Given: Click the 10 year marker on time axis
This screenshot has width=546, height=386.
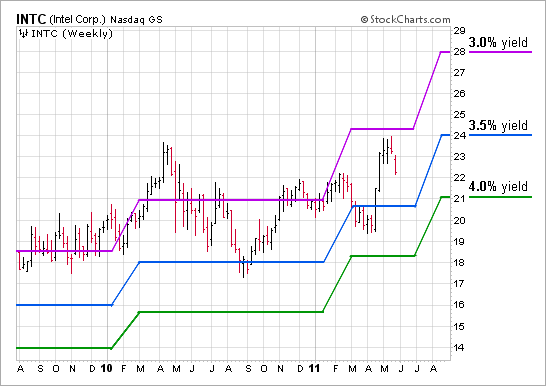Looking at the screenshot, I should click(x=107, y=368).
